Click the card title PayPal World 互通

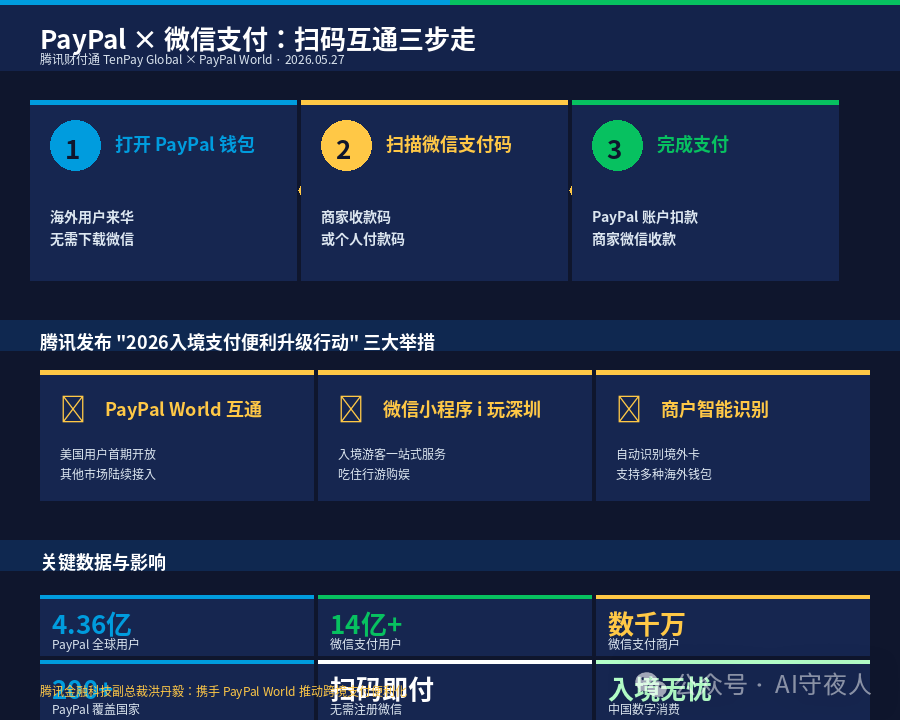coord(184,409)
